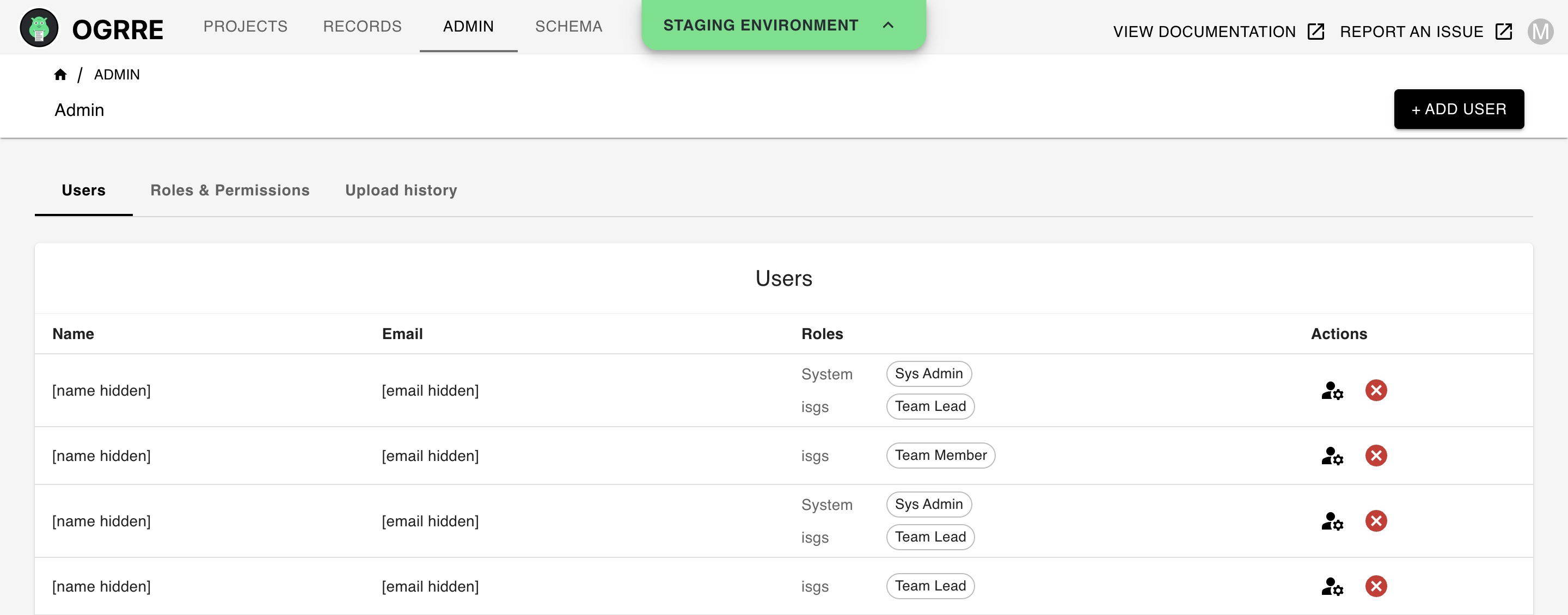Open the Report an Issue link
Screen dimensions: 1568x615
1412,32
